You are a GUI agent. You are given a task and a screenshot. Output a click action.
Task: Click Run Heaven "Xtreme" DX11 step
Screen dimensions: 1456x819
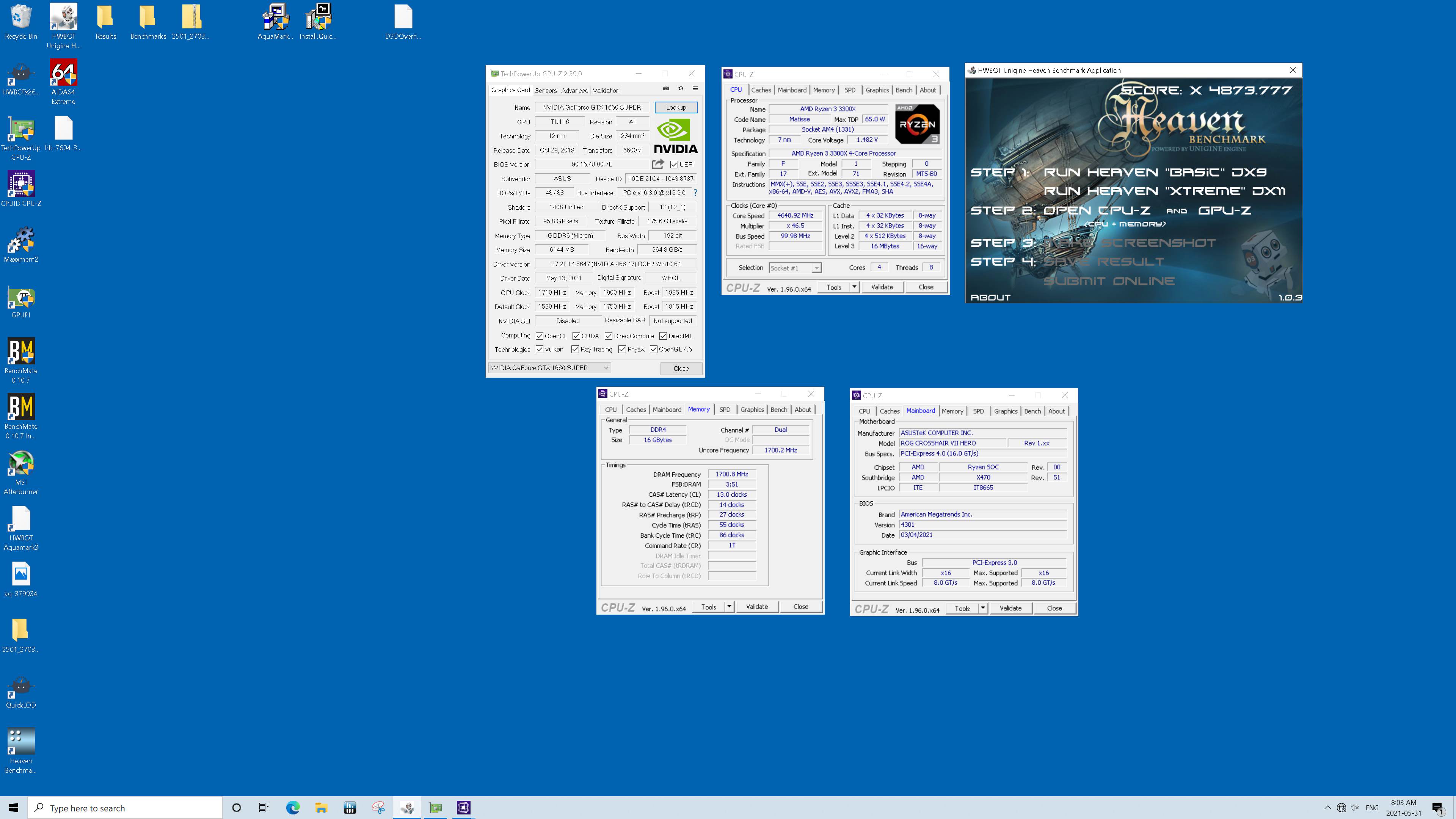(x=1164, y=191)
